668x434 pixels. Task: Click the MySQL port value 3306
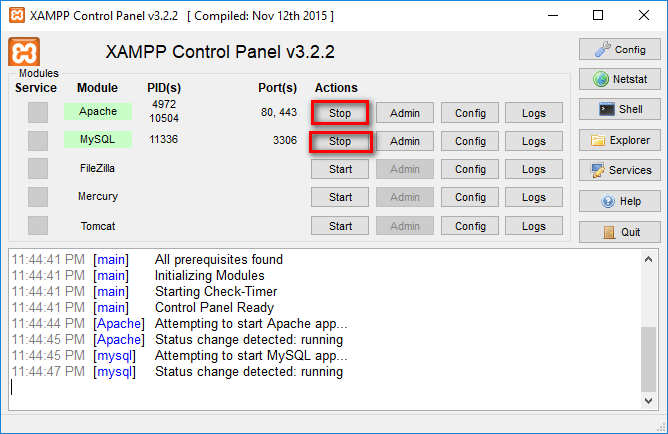coord(285,140)
